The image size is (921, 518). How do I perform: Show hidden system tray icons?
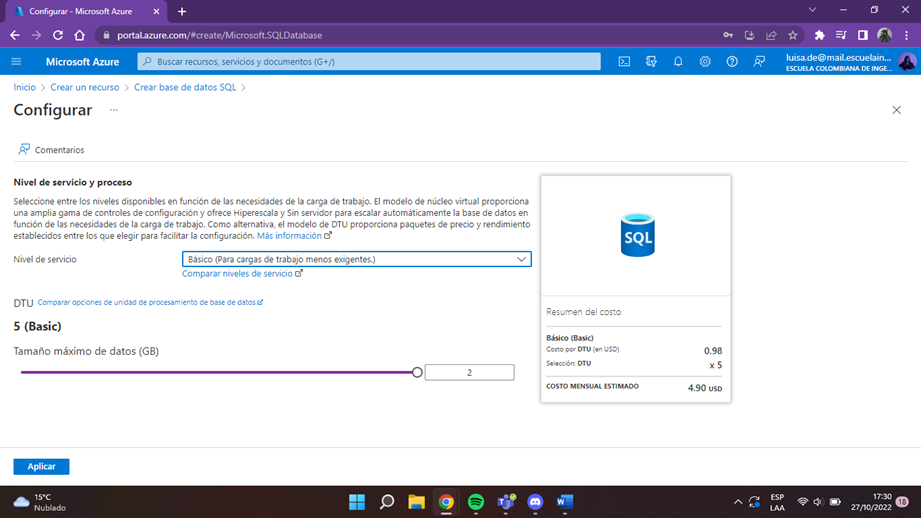click(x=738, y=502)
